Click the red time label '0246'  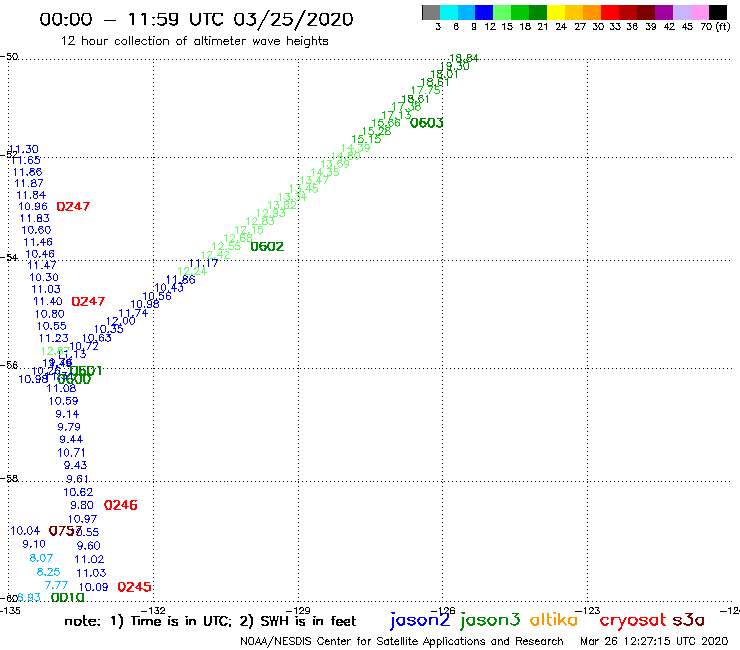click(121, 505)
